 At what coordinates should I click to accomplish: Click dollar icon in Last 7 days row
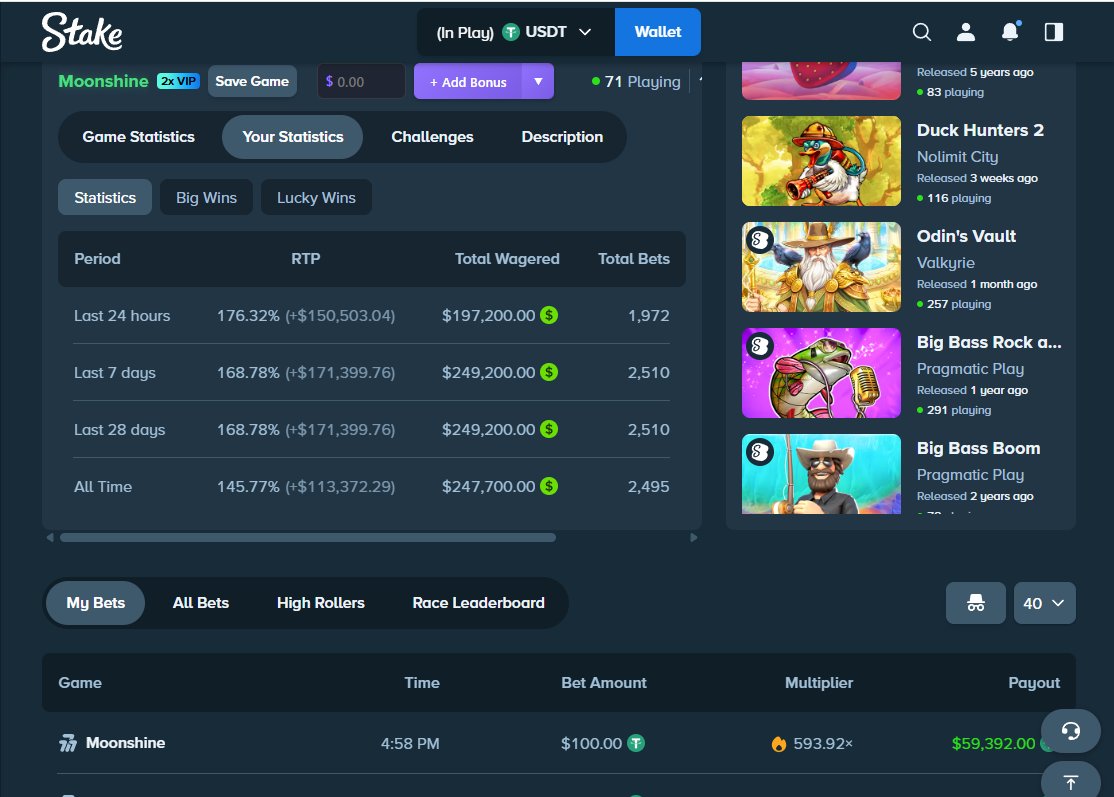[x=548, y=372]
